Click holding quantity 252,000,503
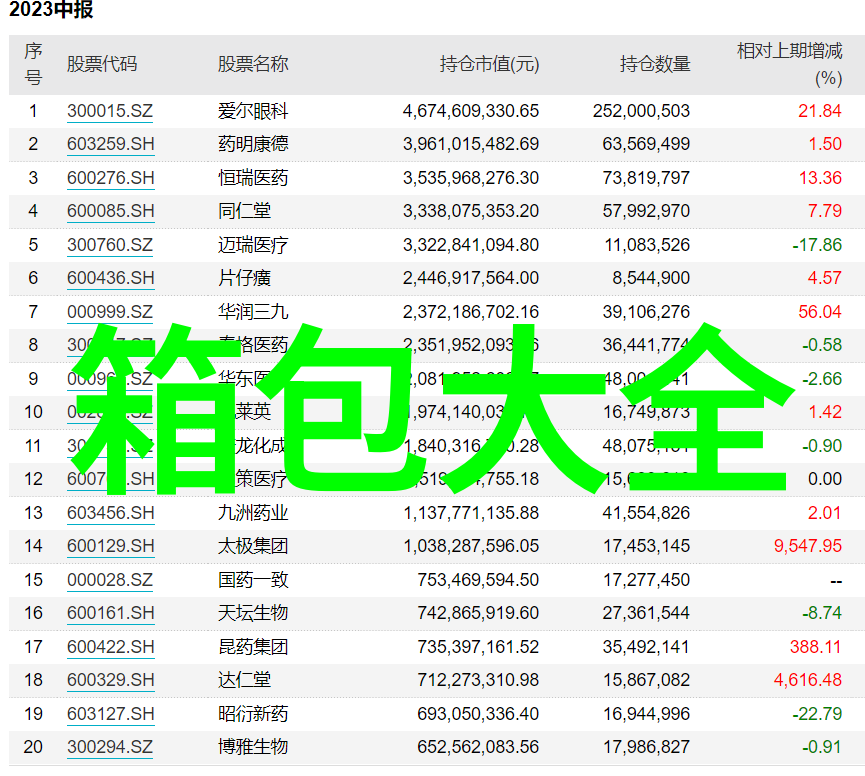The height and width of the screenshot is (776, 865). [641, 111]
